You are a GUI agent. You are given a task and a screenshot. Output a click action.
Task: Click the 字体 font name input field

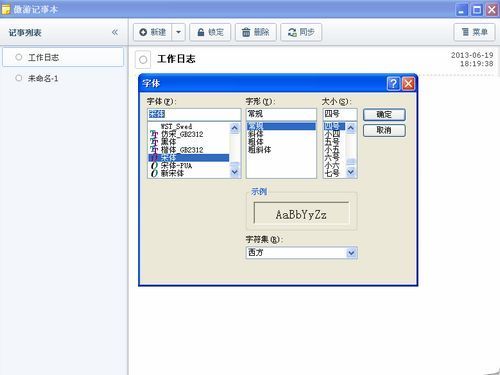194,114
